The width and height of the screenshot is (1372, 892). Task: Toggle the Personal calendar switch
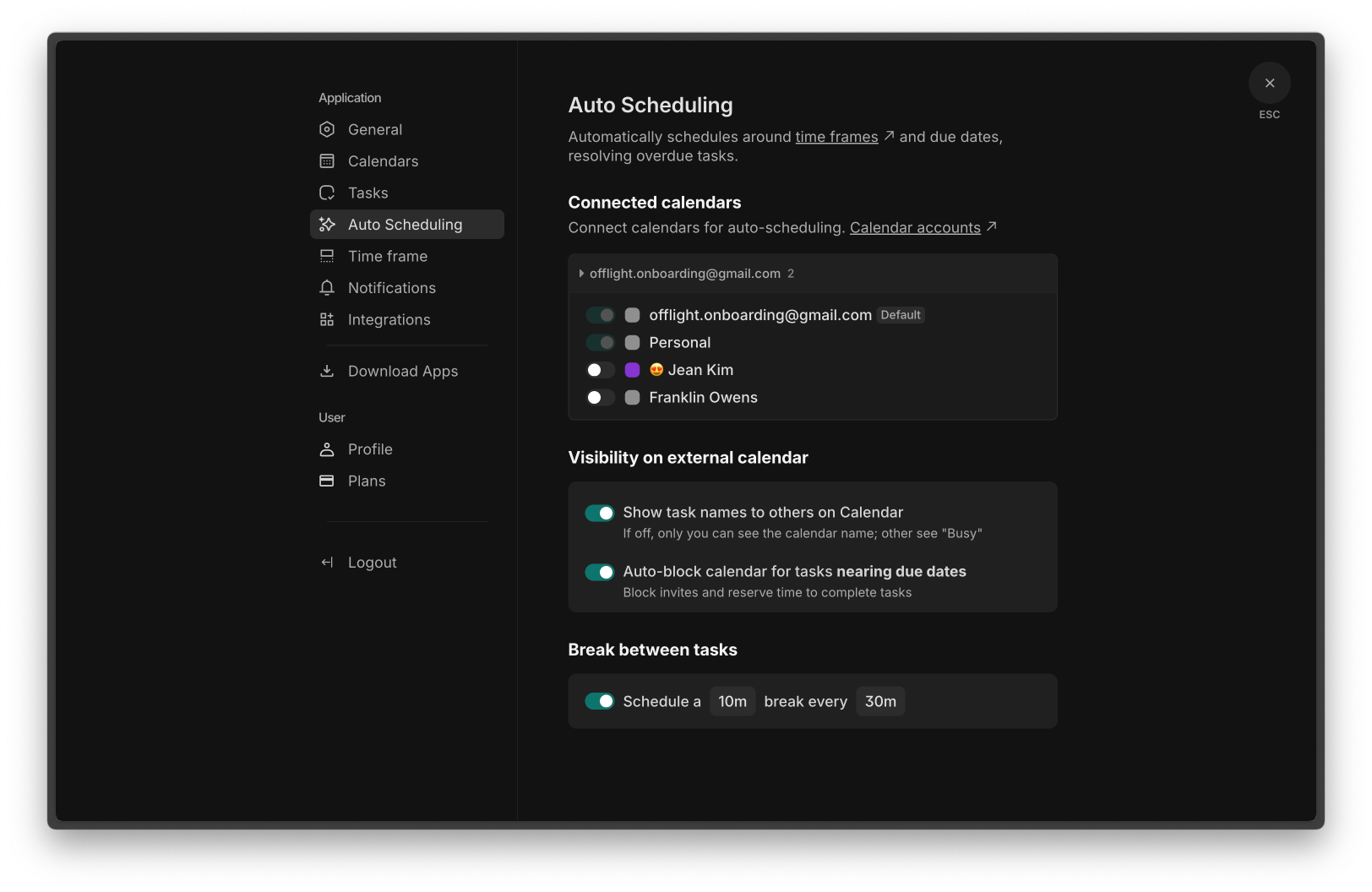[x=600, y=342]
